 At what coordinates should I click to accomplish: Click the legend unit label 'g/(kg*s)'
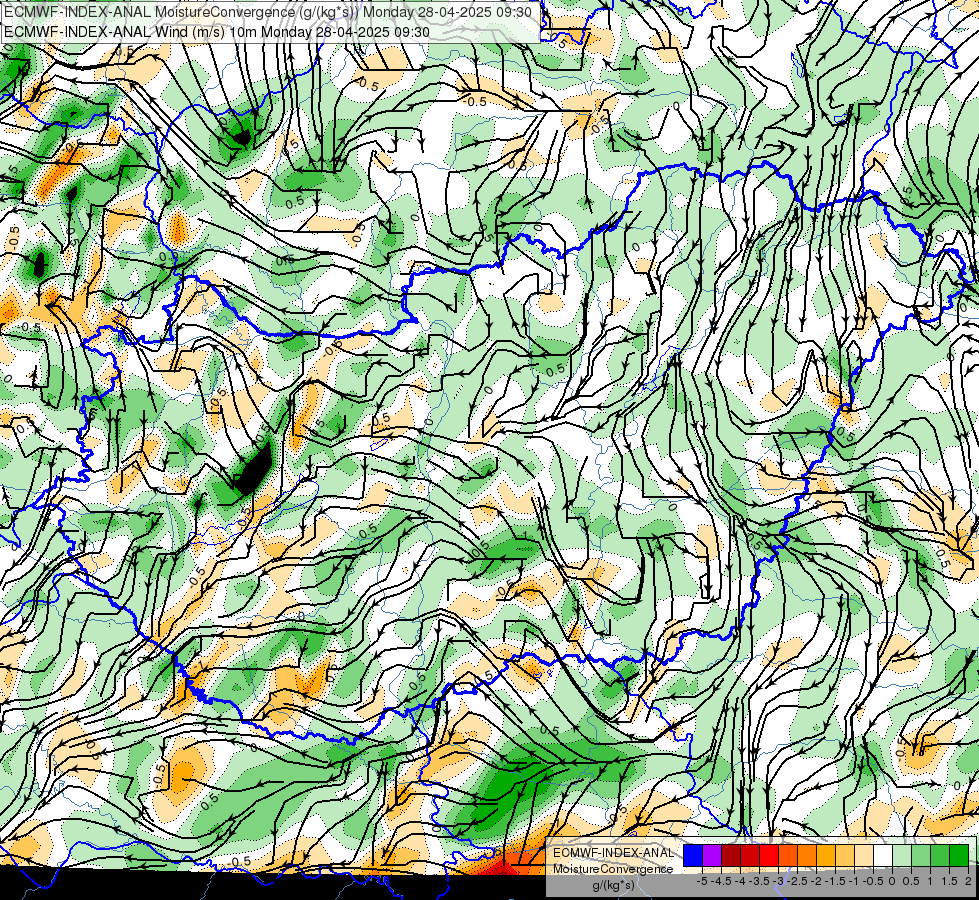613,885
